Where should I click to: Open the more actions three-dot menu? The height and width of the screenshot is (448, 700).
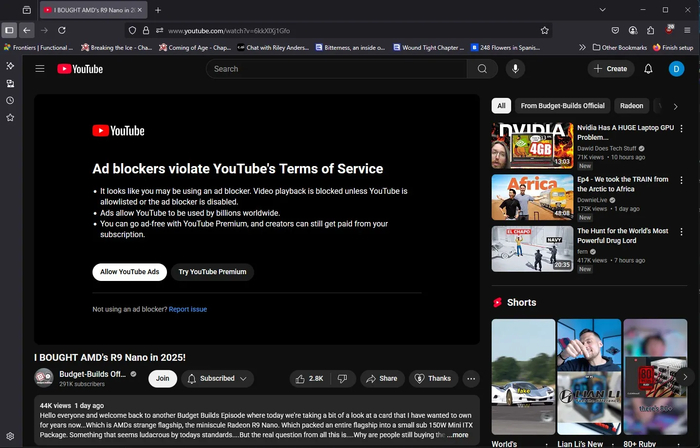coord(471,379)
